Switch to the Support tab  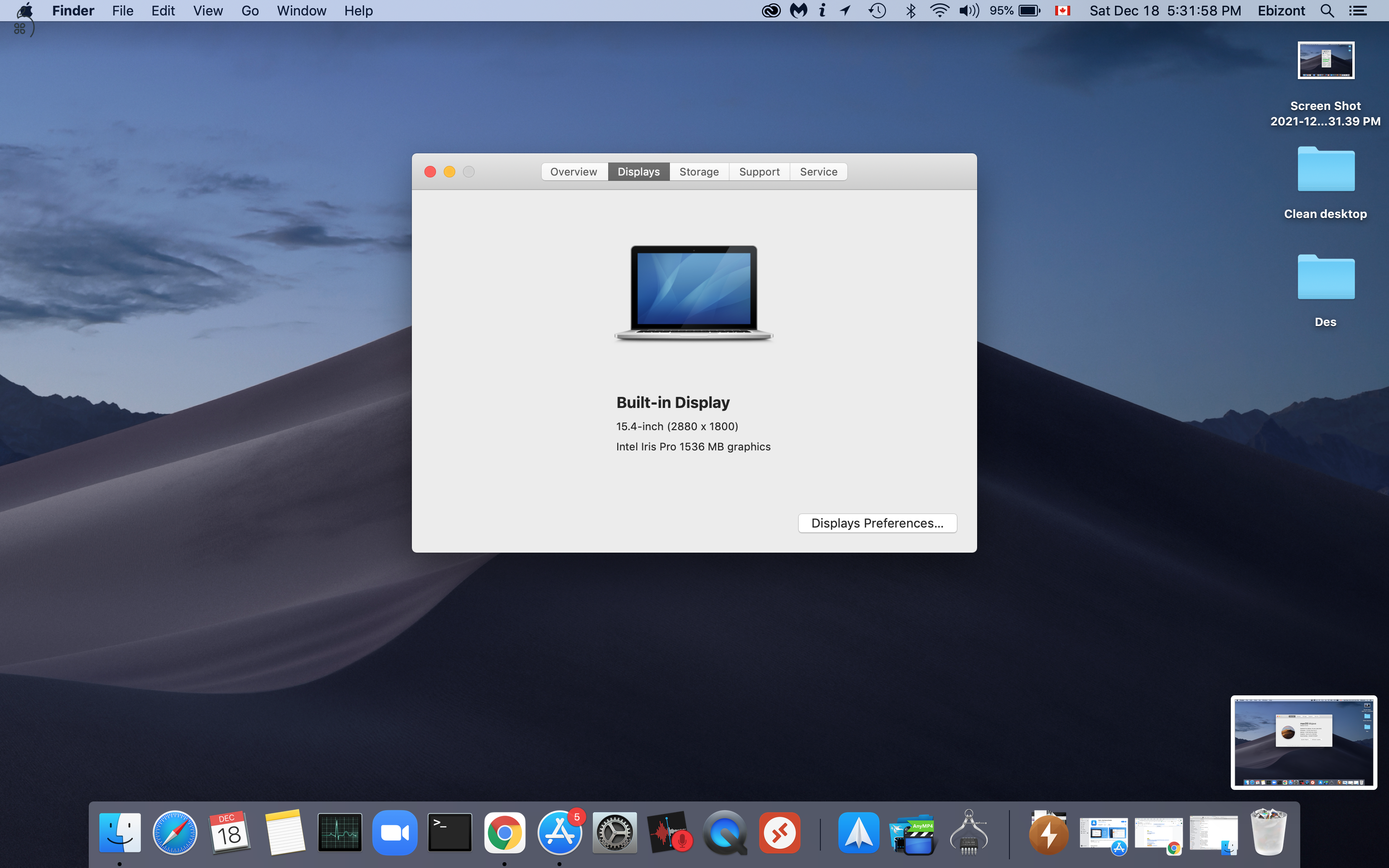click(759, 172)
